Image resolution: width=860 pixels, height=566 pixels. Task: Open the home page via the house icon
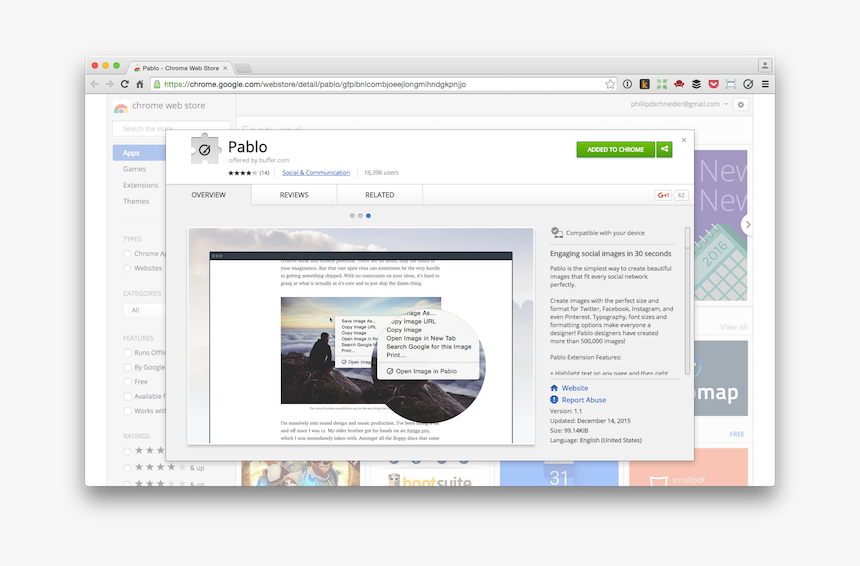140,84
